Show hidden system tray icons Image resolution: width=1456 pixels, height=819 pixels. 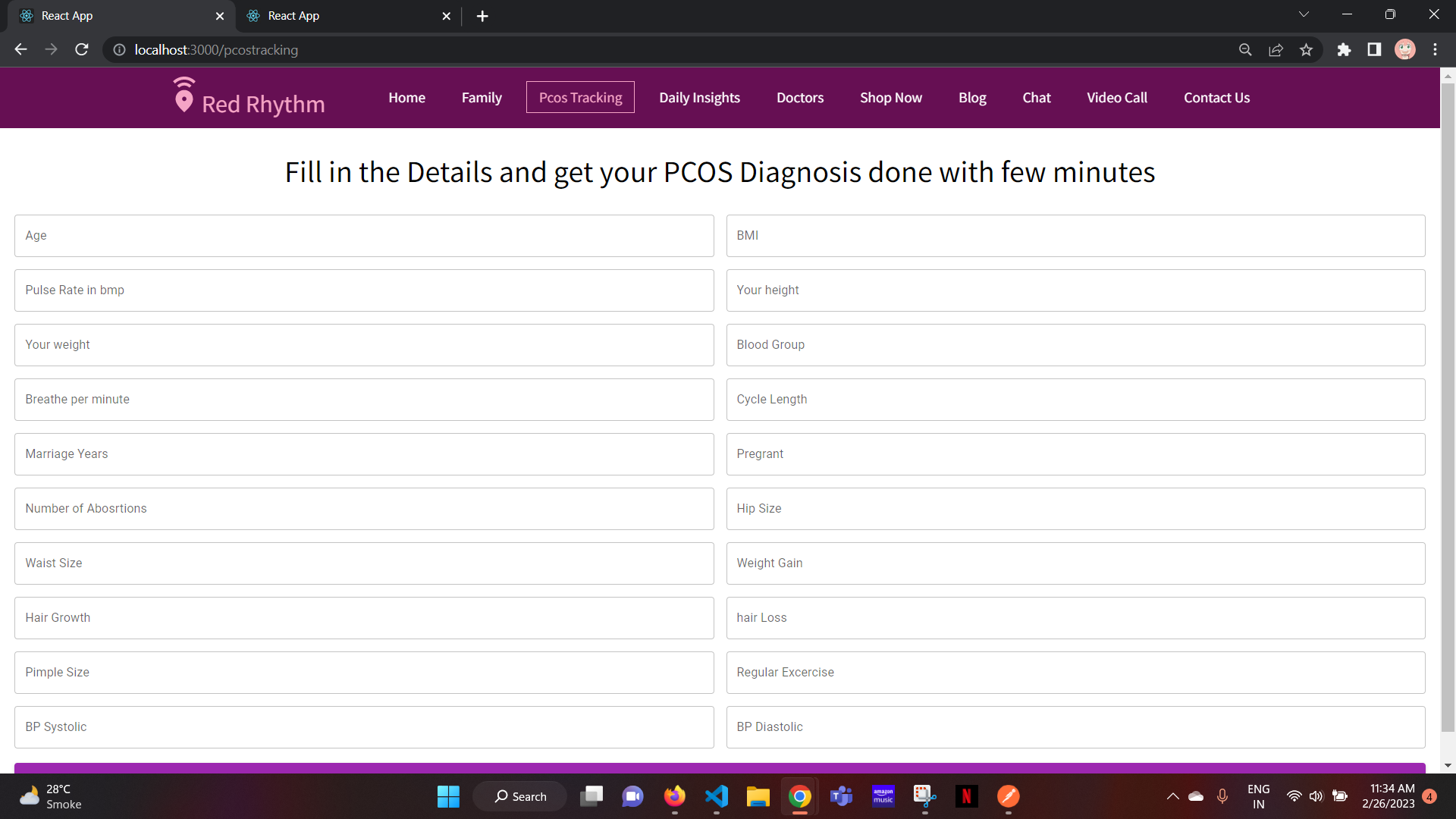[x=1172, y=796]
